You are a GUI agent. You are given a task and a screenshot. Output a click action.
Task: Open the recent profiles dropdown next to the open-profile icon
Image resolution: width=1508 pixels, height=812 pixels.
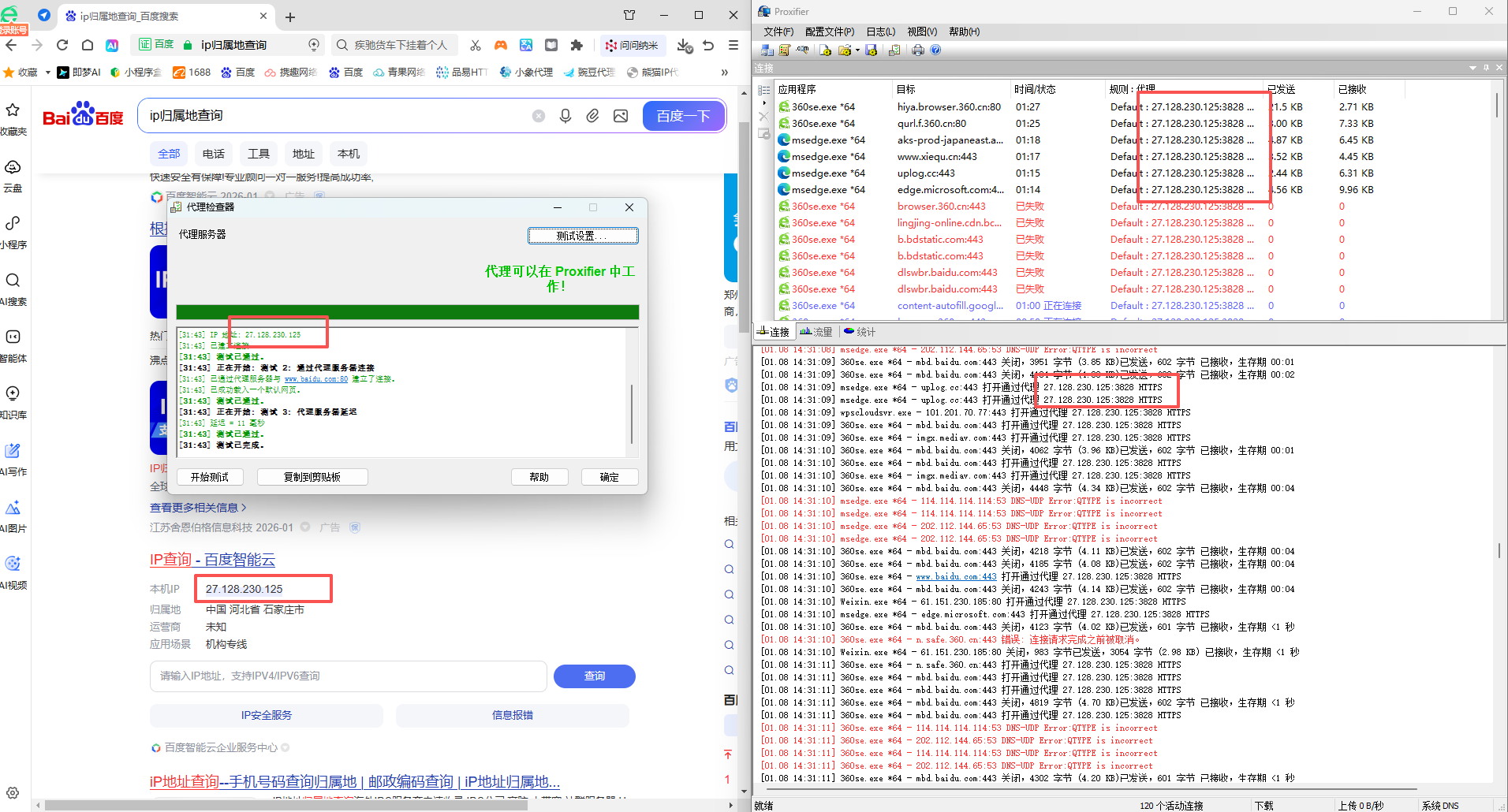[857, 50]
